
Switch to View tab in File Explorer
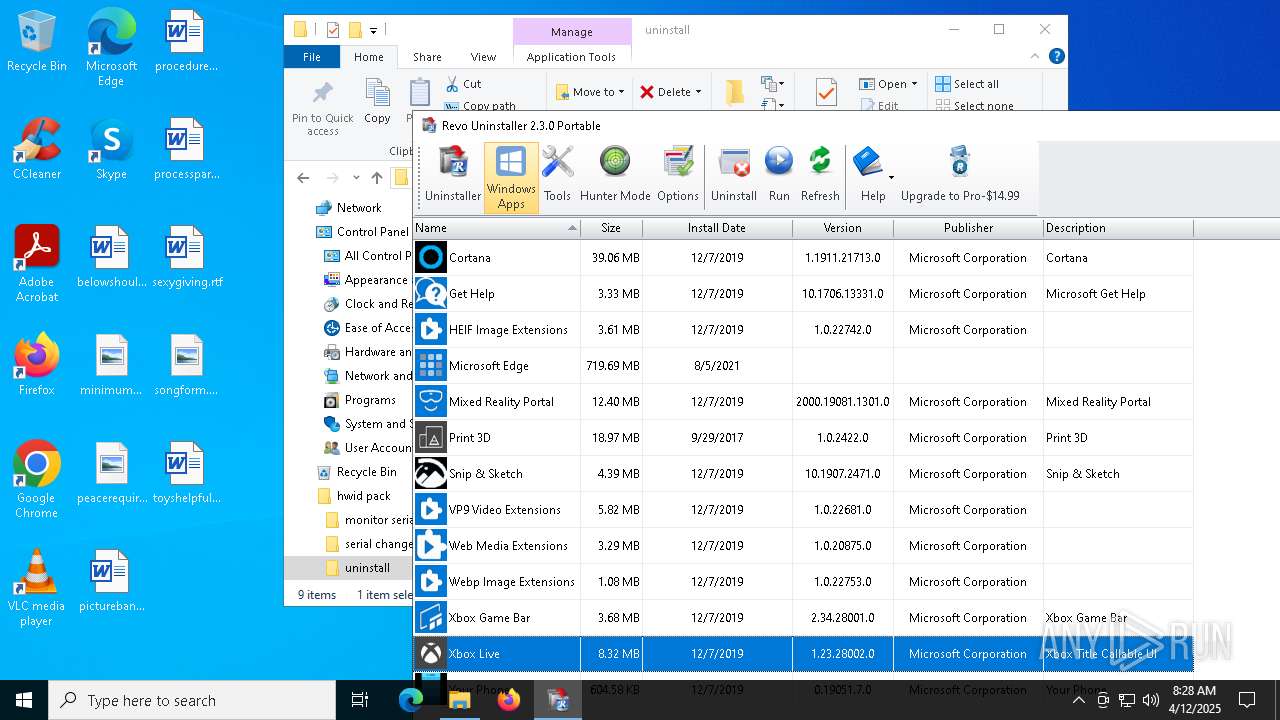[x=483, y=57]
